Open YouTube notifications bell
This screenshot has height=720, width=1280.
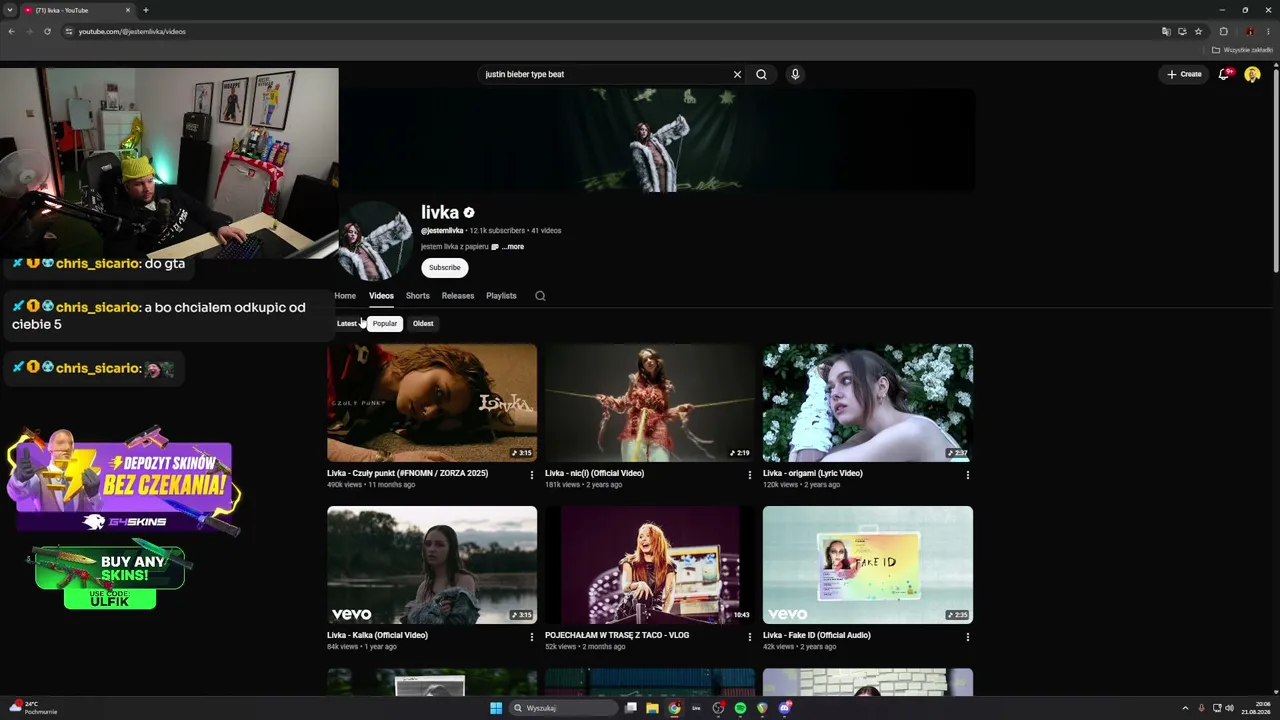(1224, 74)
